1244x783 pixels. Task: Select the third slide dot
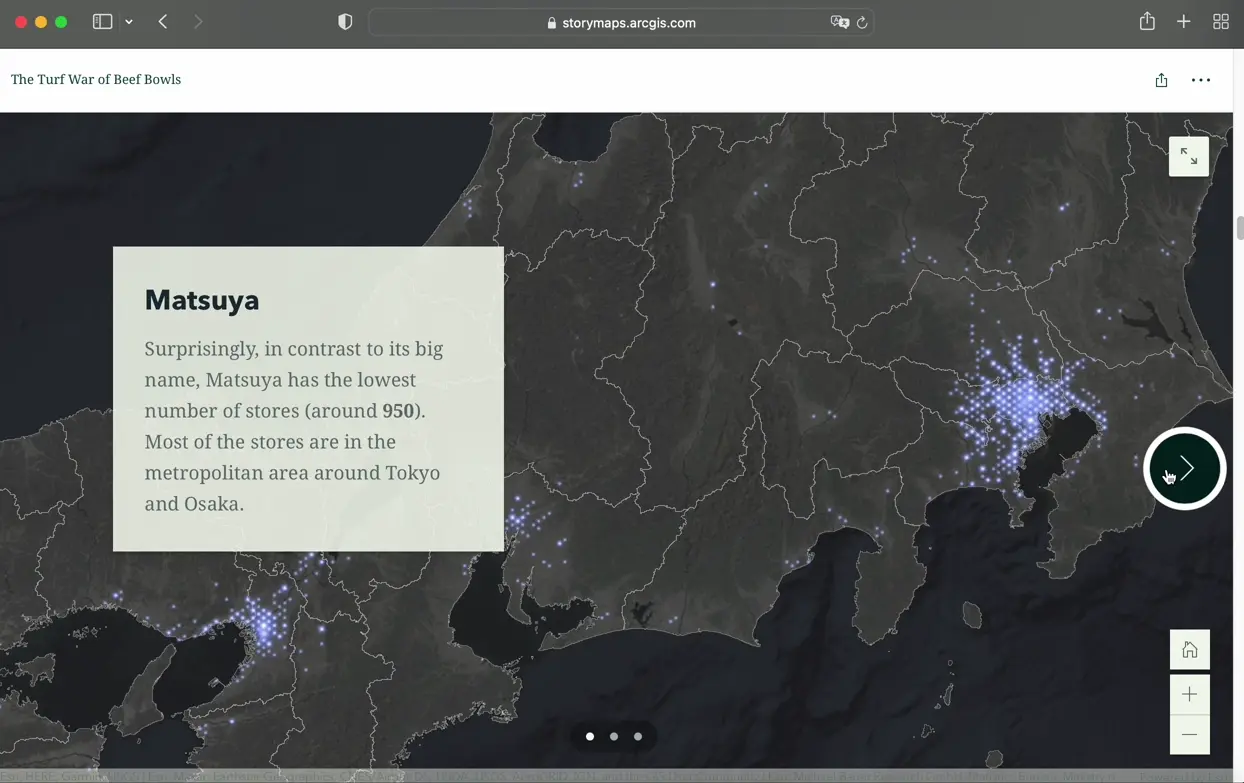point(638,737)
